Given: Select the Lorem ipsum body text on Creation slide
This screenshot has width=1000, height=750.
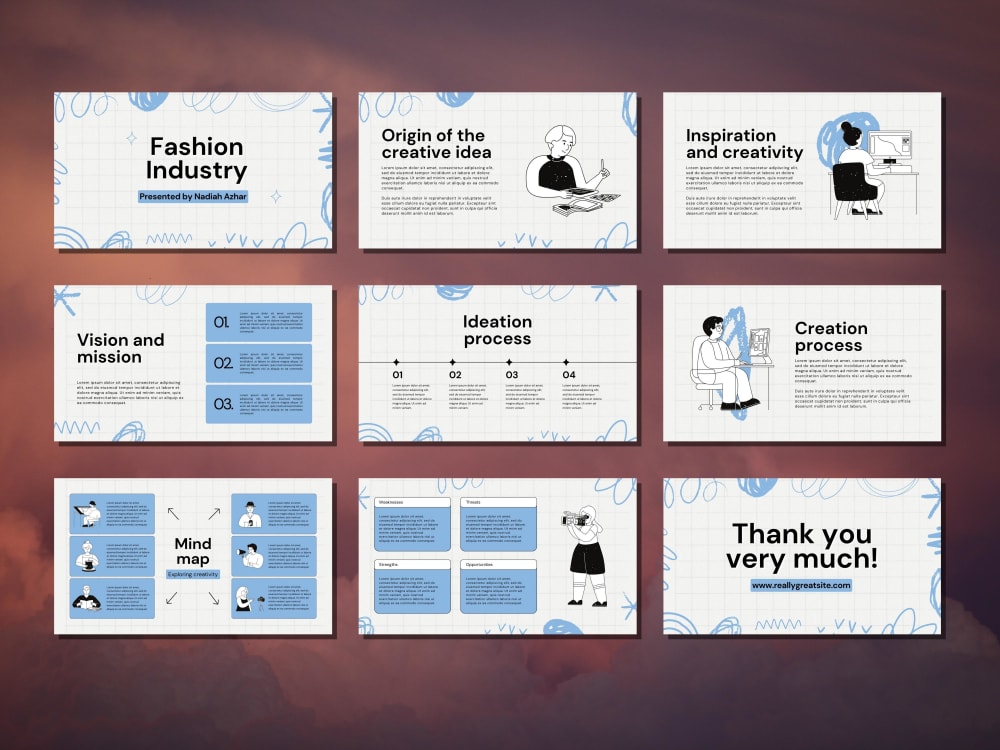Looking at the screenshot, I should [853, 383].
